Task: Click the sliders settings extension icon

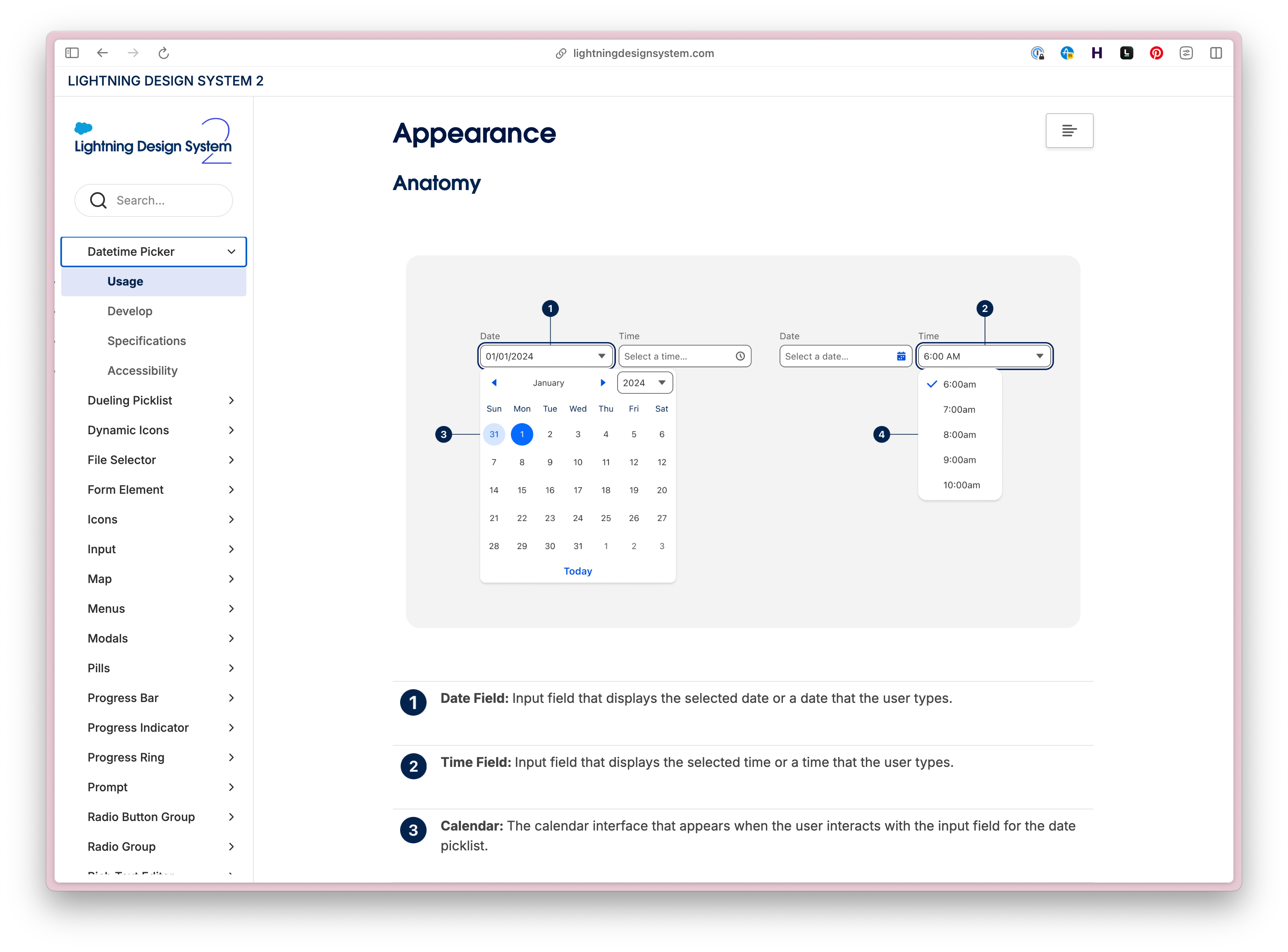Action: coord(1186,53)
